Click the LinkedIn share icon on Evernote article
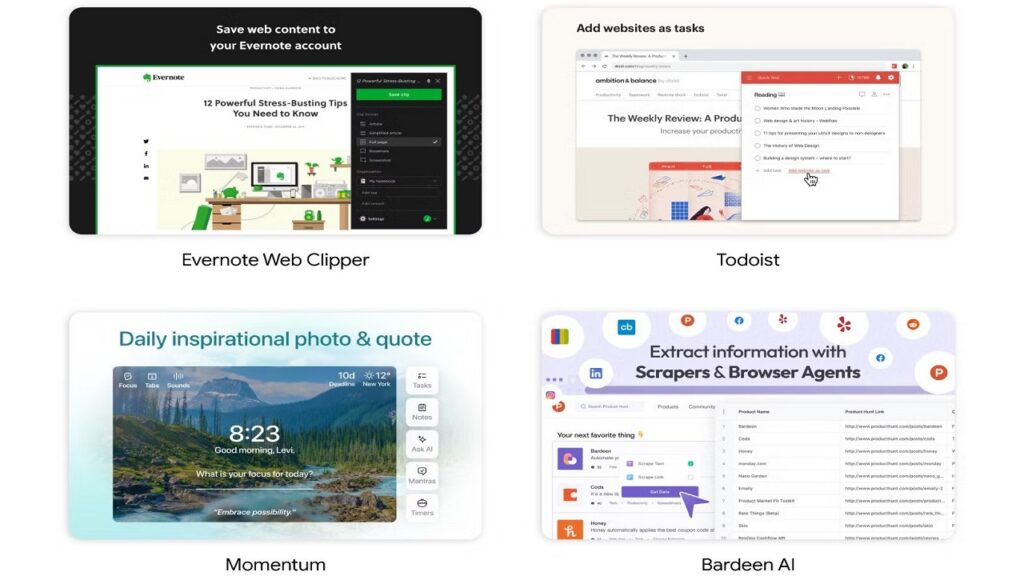Viewport: 1024px width, 576px height. pos(146,166)
